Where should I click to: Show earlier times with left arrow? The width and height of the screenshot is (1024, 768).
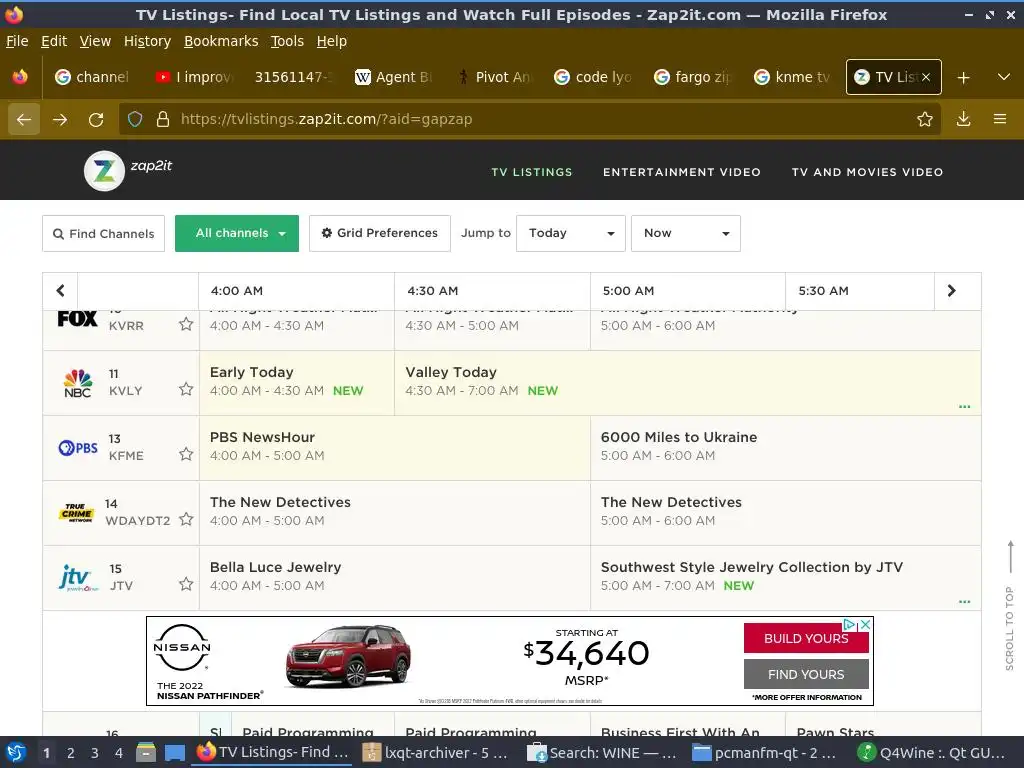60,291
